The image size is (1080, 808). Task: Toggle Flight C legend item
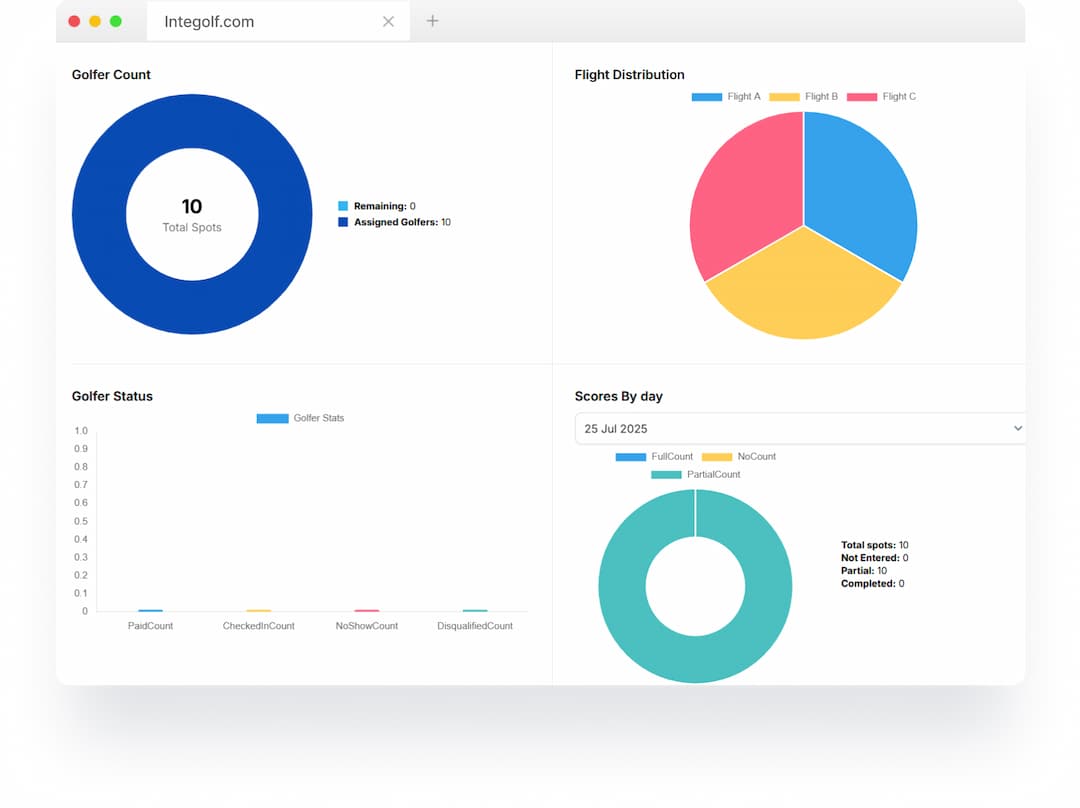881,97
